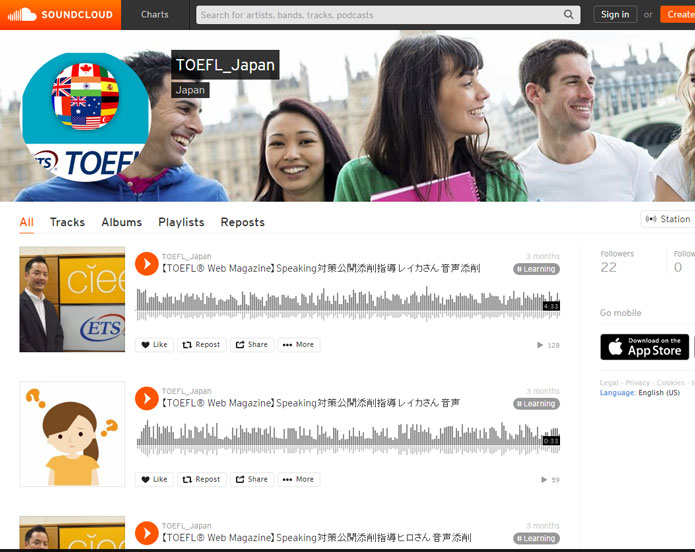695x552 pixels.
Task: Click the orange Create button
Action: point(678,15)
